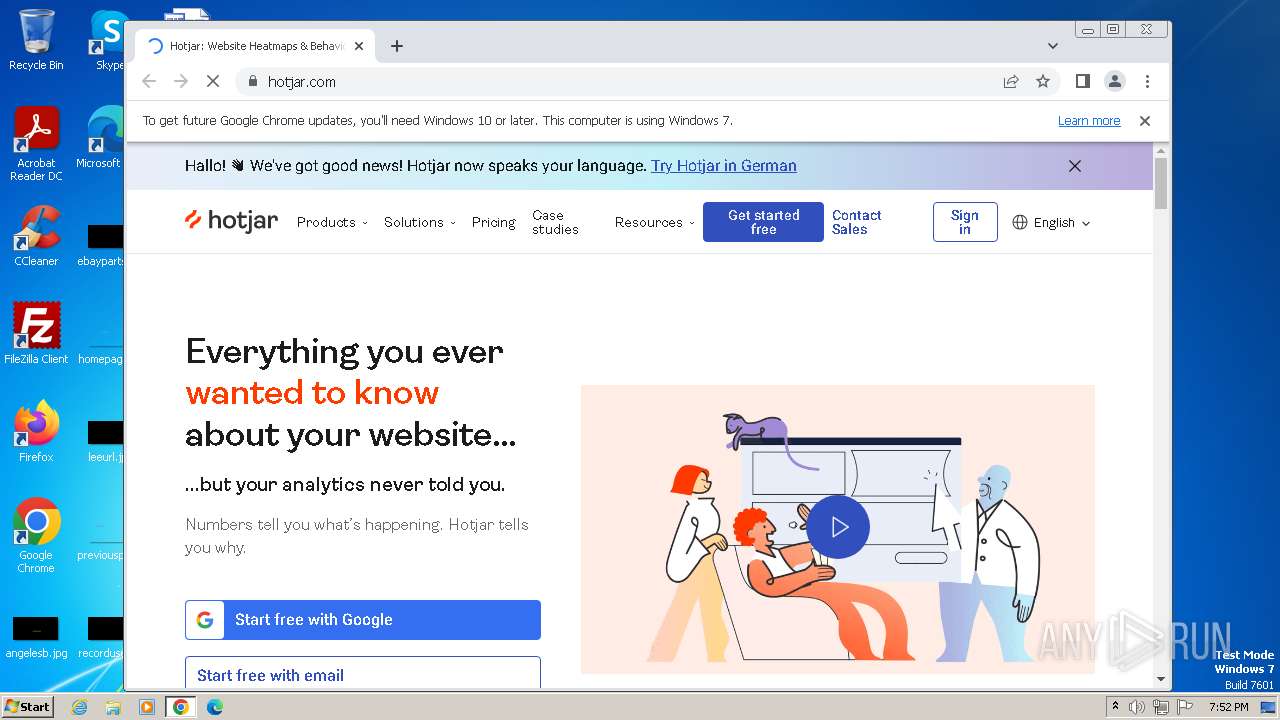The height and width of the screenshot is (720, 1280).
Task: Click the volume tray icon
Action: click(1137, 707)
